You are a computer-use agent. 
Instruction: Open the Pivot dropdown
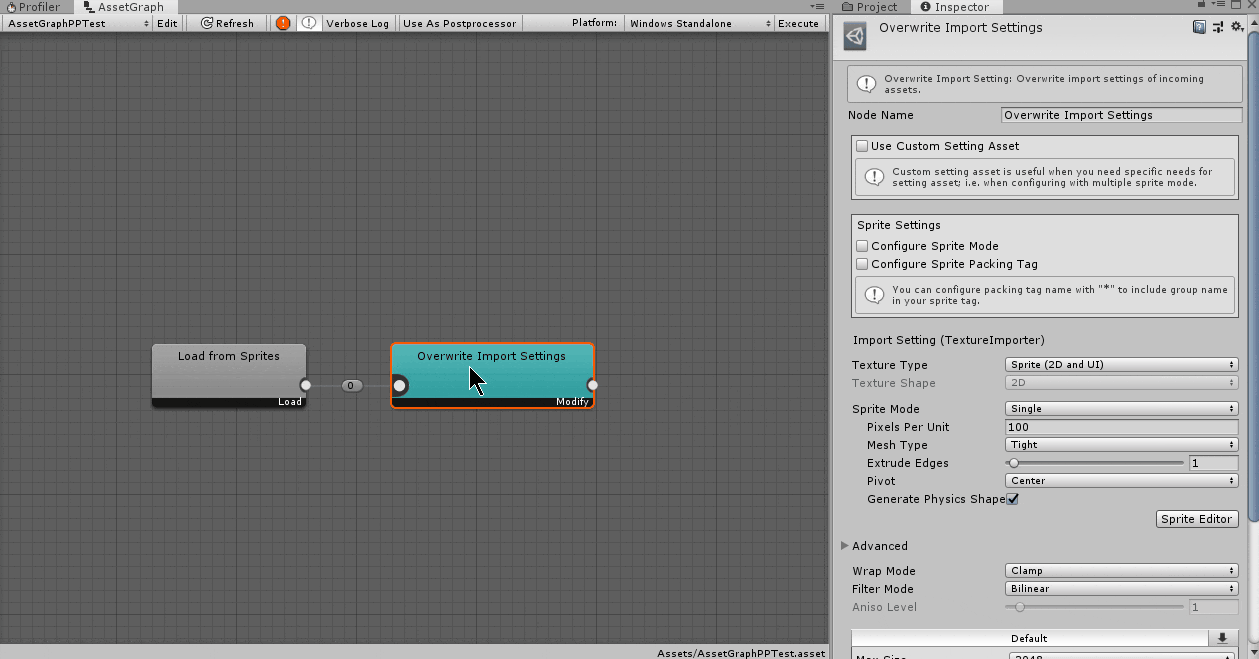[1121, 481]
